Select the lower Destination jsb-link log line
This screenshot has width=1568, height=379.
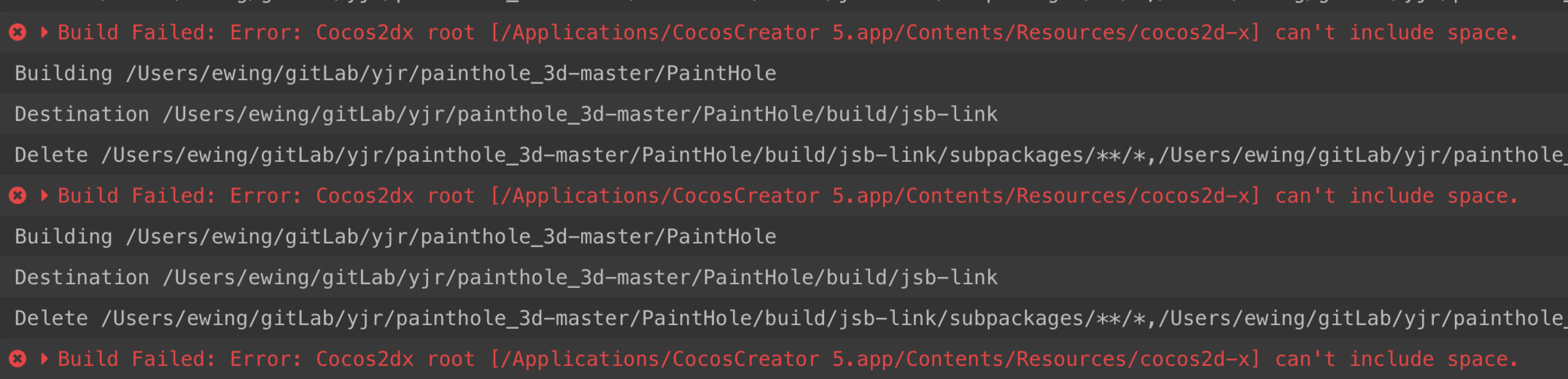pyautogui.click(x=505, y=277)
